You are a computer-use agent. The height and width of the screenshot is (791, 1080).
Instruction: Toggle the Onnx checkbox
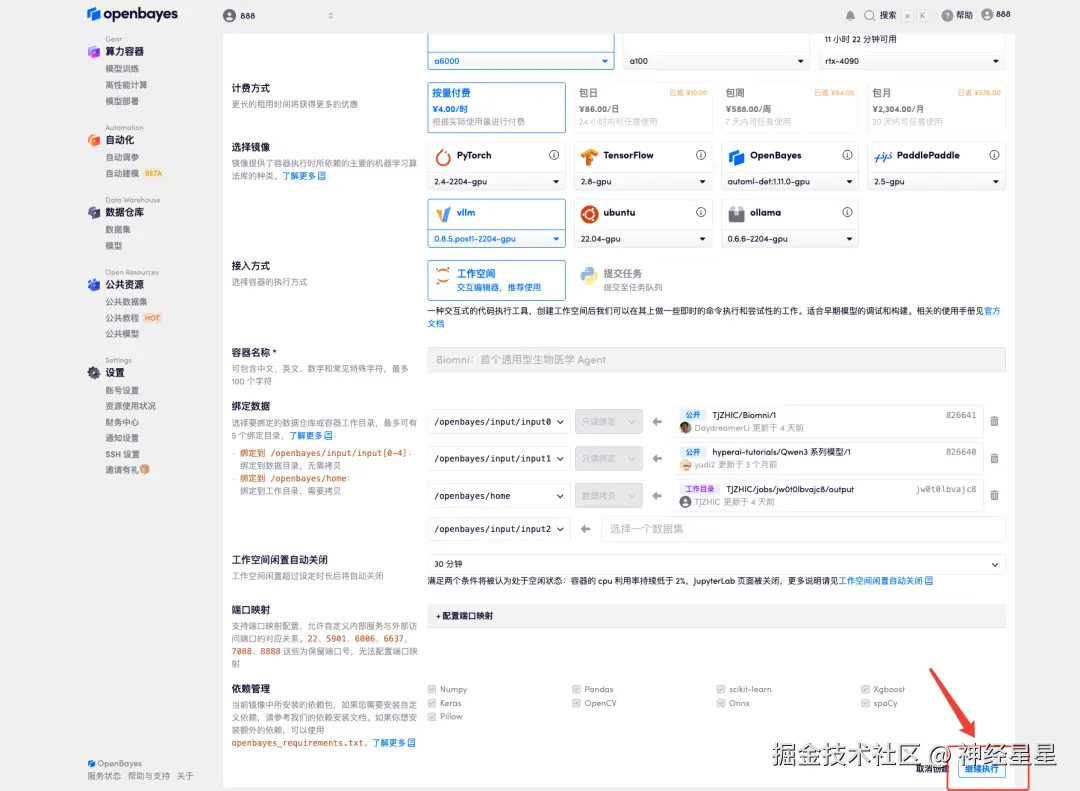[720, 703]
